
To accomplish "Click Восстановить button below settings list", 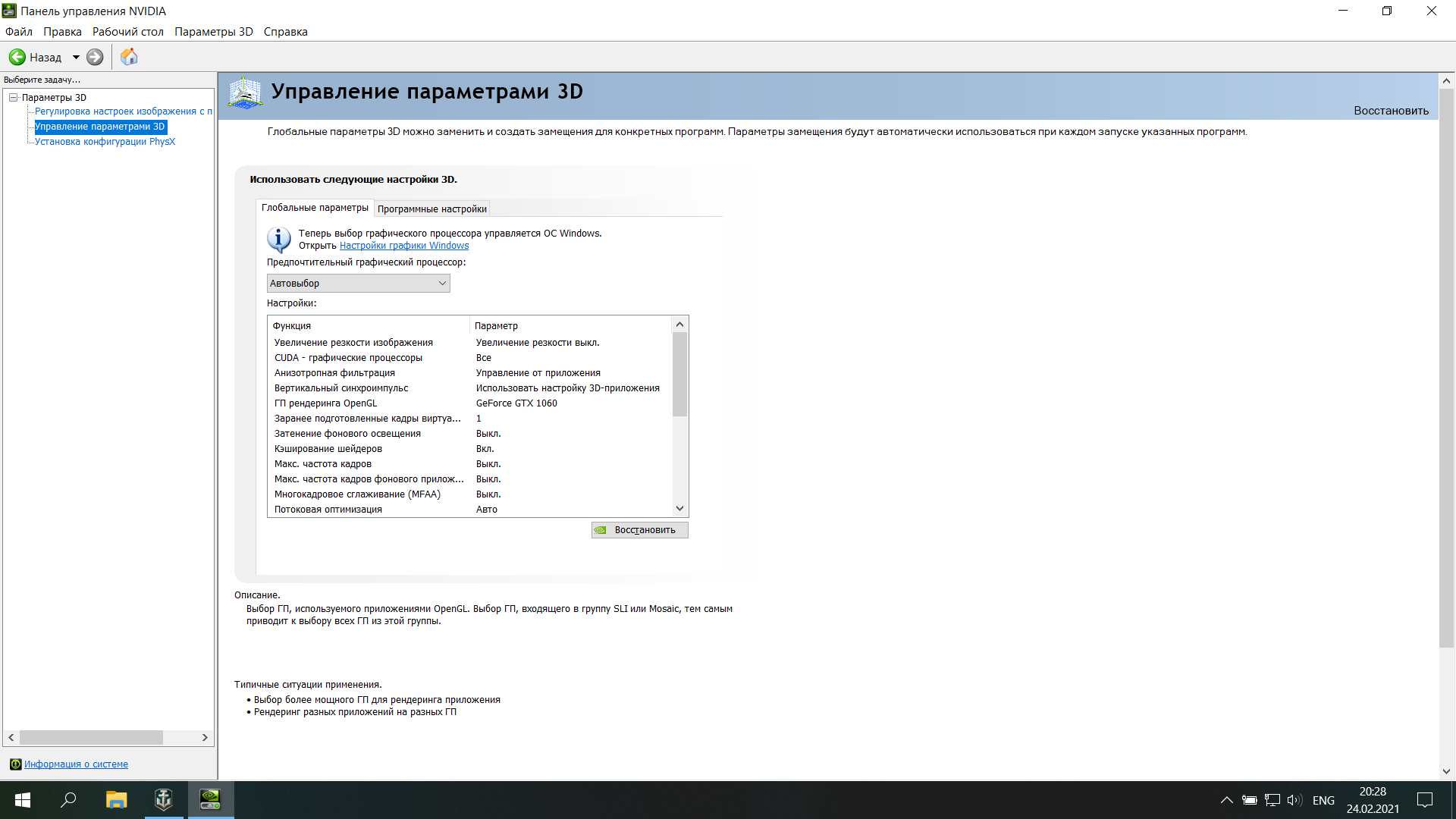I will click(x=640, y=530).
